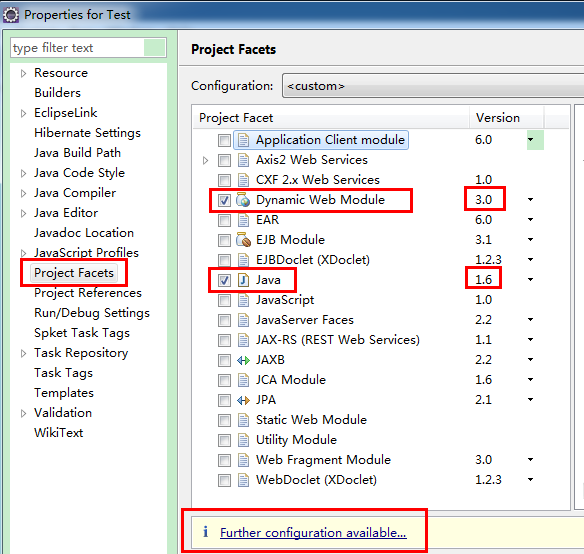584x554 pixels.
Task: Expand the Axis2 Web Services tree node
Action: 205,161
